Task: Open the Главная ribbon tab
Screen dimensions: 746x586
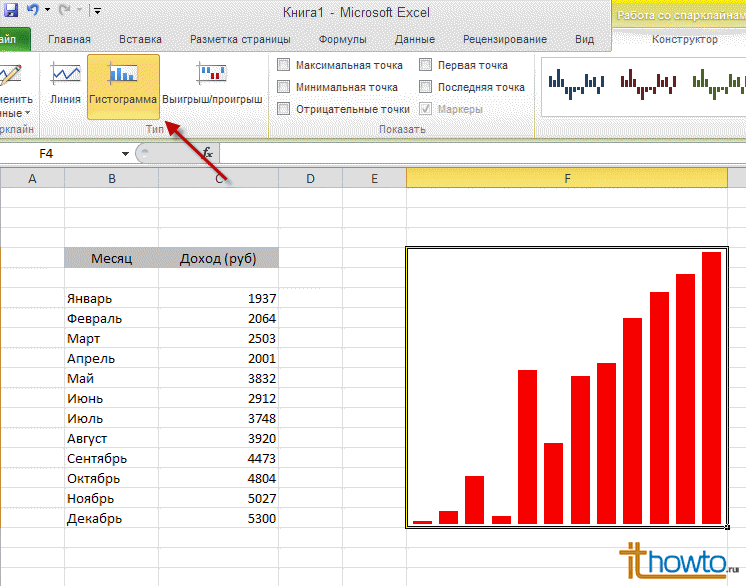Action: [69, 39]
